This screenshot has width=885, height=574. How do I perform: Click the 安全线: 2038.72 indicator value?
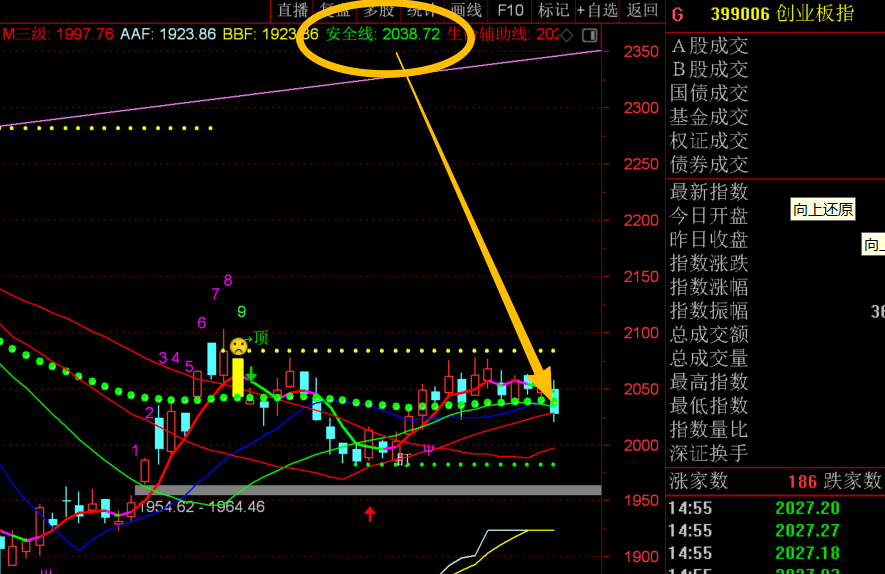(382, 34)
